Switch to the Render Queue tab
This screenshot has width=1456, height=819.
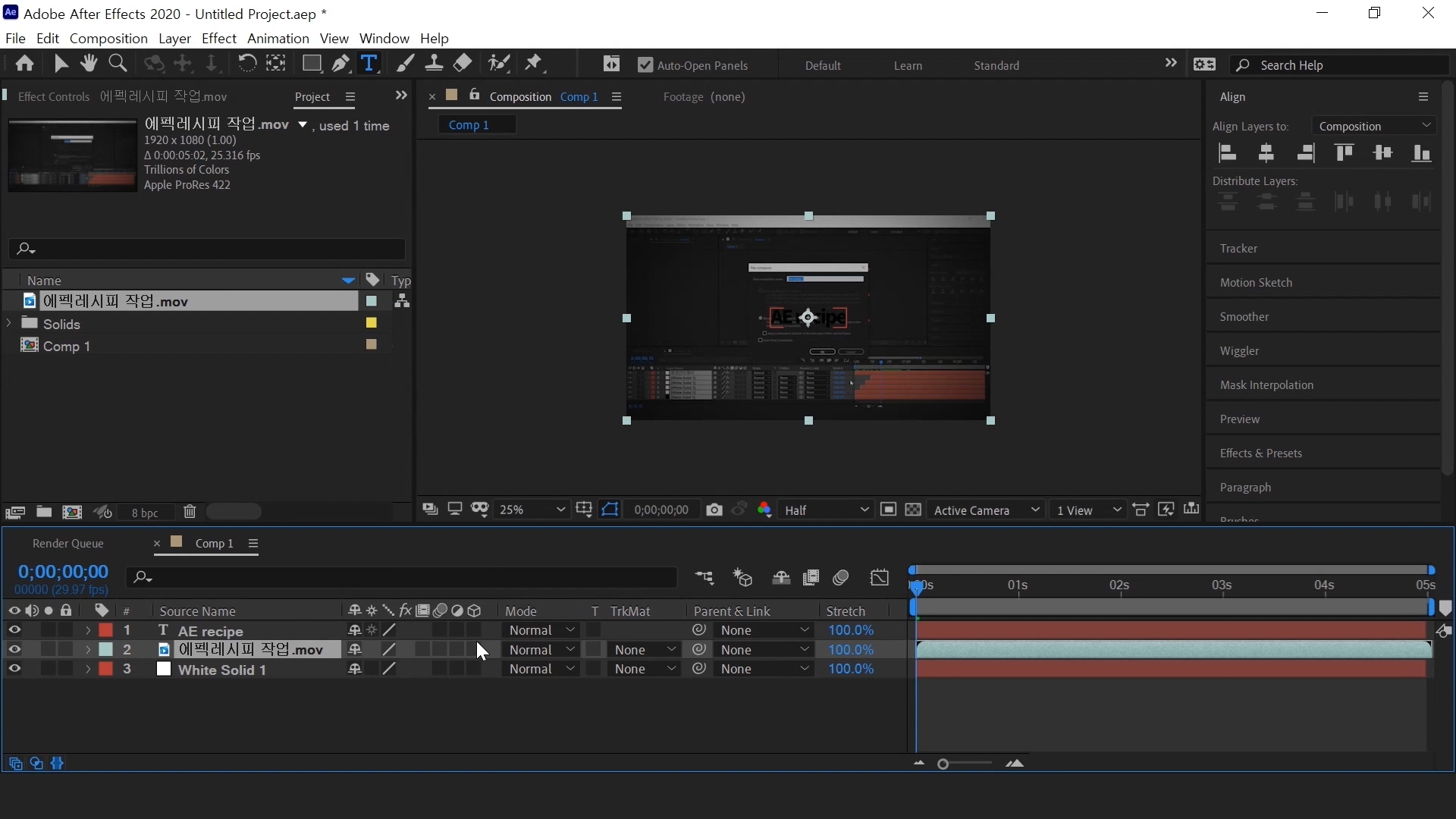click(x=68, y=544)
